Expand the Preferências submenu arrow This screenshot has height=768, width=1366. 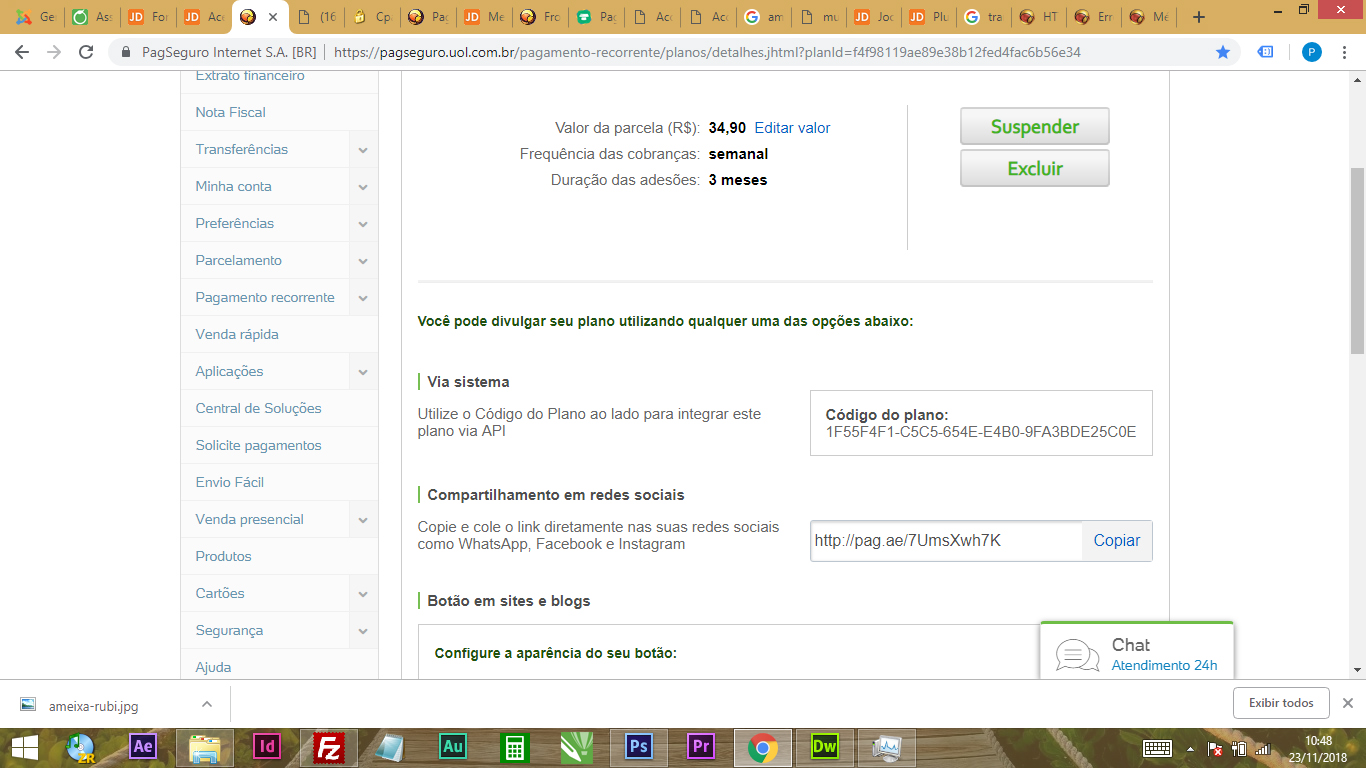pos(363,224)
